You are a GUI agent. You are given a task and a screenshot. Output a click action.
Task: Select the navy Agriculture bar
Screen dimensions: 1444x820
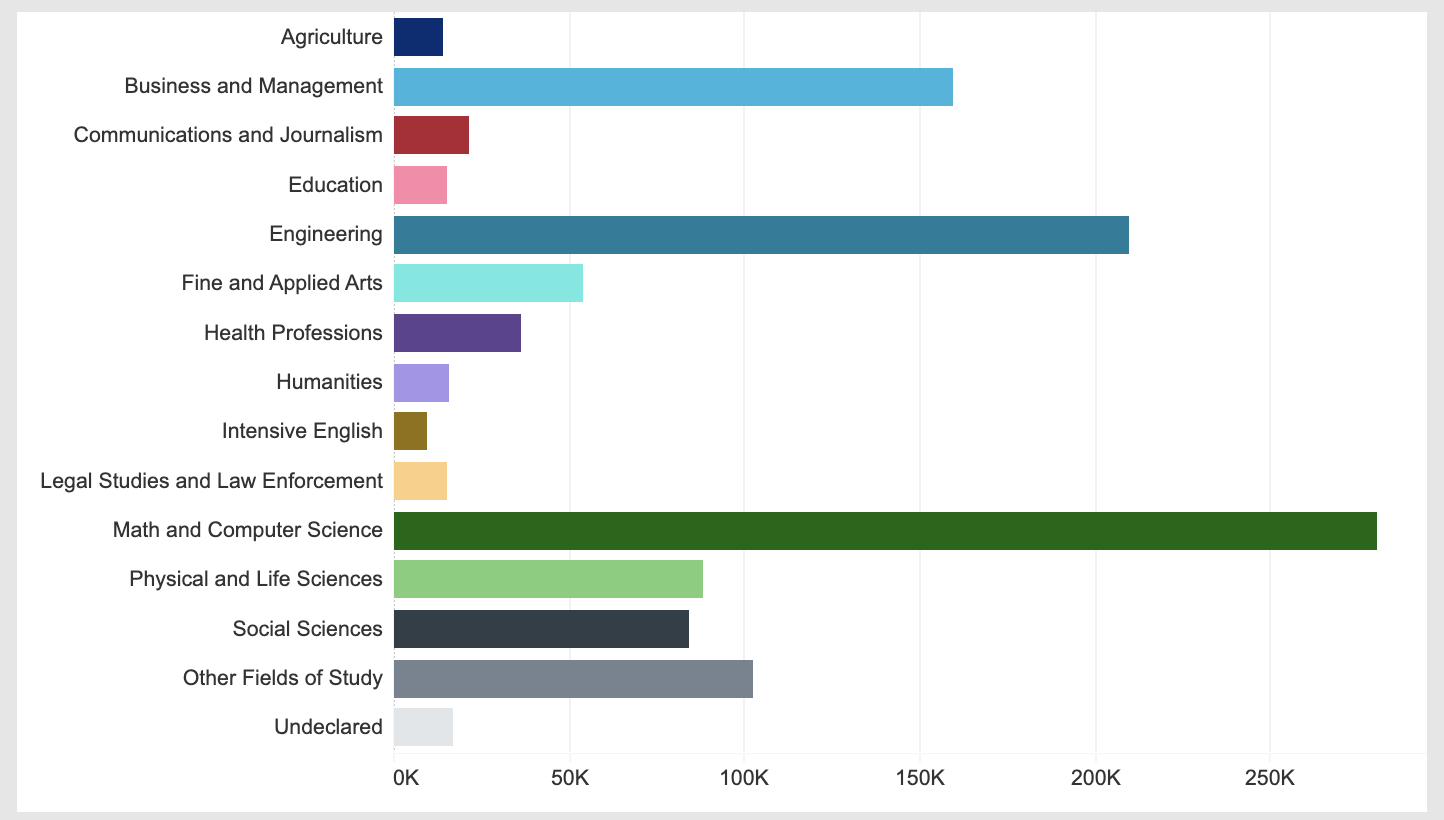pyautogui.click(x=417, y=38)
